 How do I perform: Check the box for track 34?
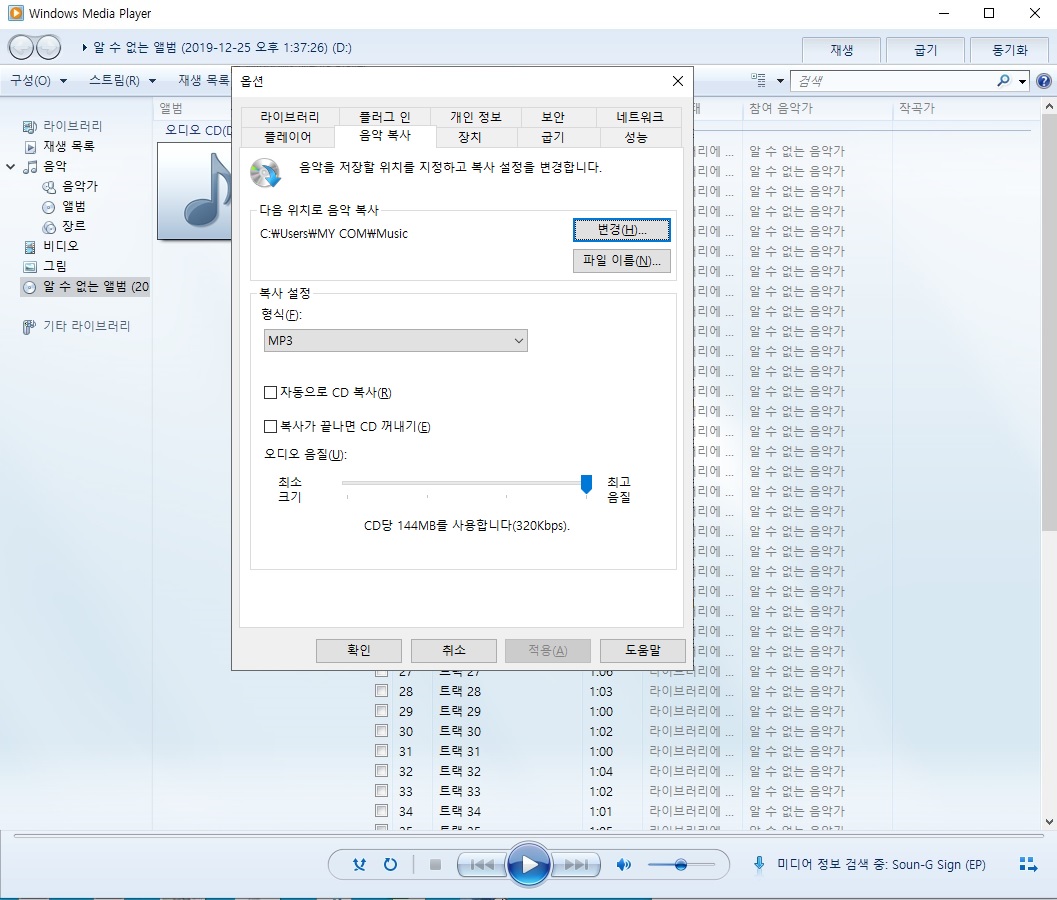[382, 810]
